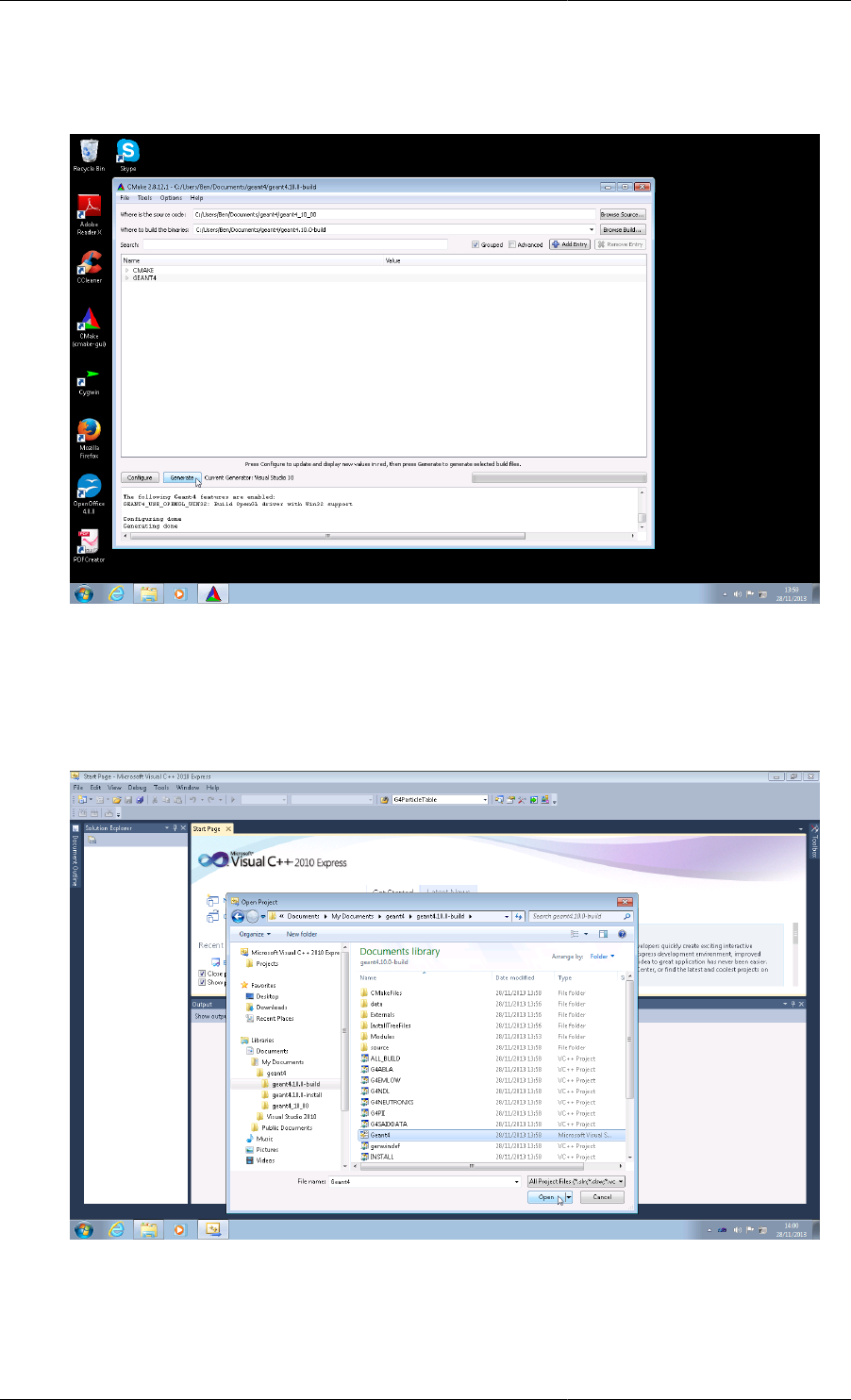Enable the Advanced checkbox
The image size is (851, 1400).
[526, 244]
